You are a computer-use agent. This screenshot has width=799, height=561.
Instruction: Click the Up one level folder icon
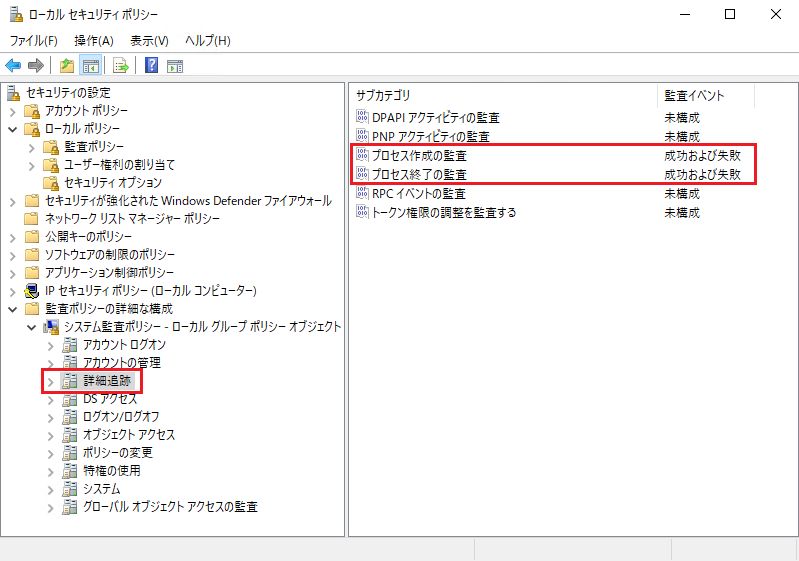[67, 66]
